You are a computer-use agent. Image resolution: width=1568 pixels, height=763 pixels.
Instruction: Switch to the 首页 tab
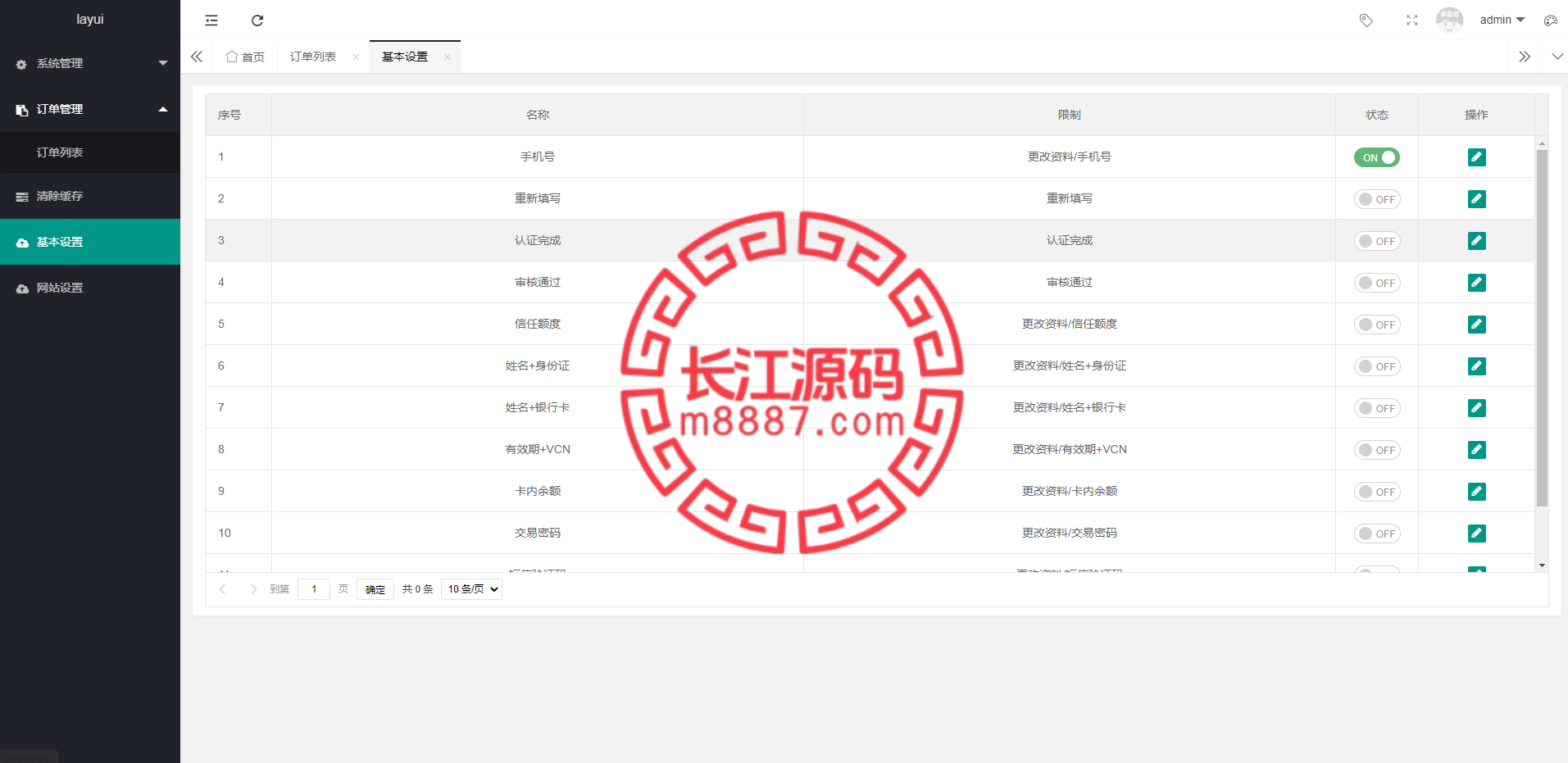(x=245, y=57)
